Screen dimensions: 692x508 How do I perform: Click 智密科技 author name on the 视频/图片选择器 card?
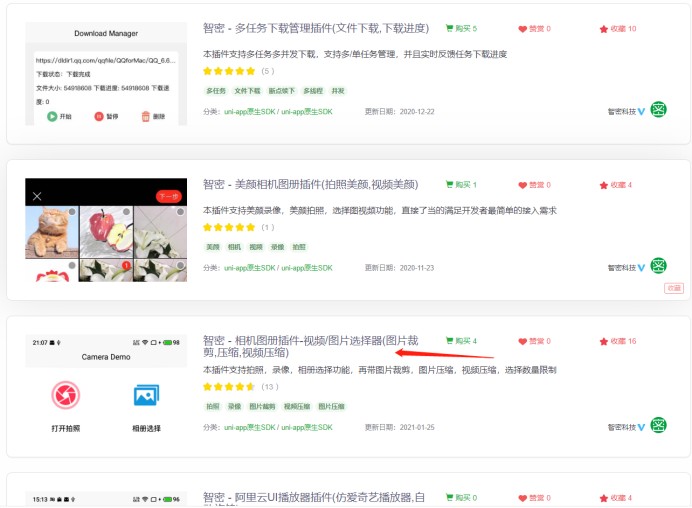pos(621,427)
